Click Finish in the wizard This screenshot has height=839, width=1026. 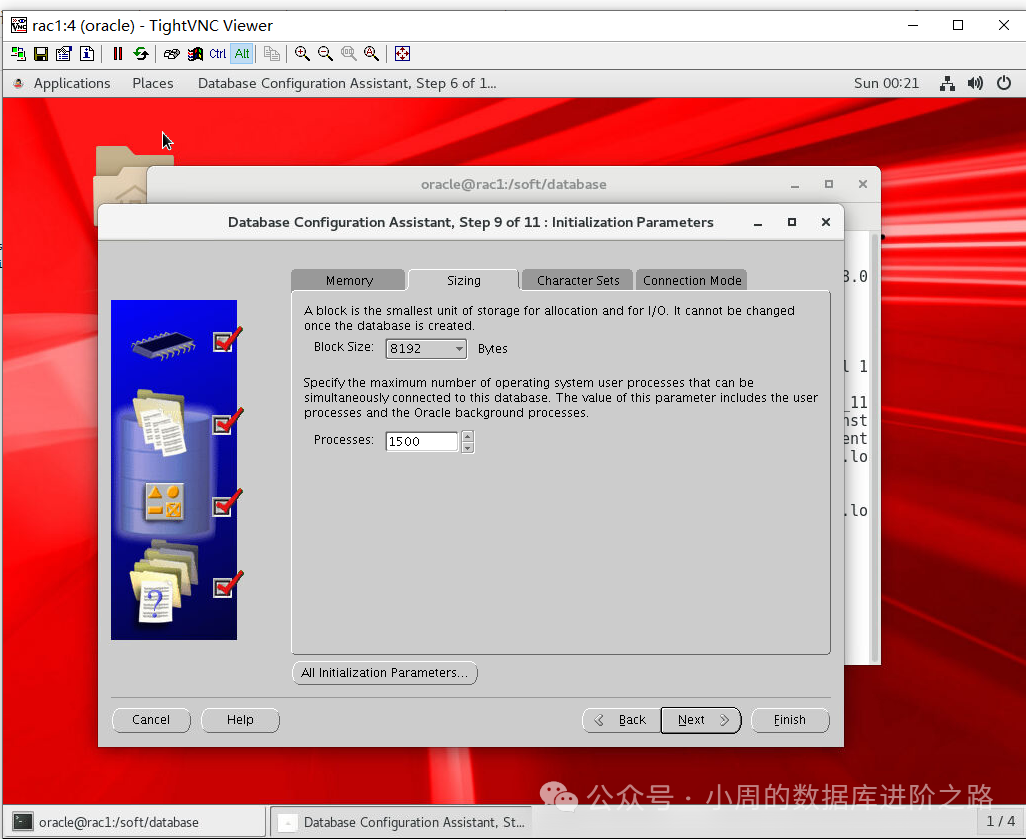point(790,720)
